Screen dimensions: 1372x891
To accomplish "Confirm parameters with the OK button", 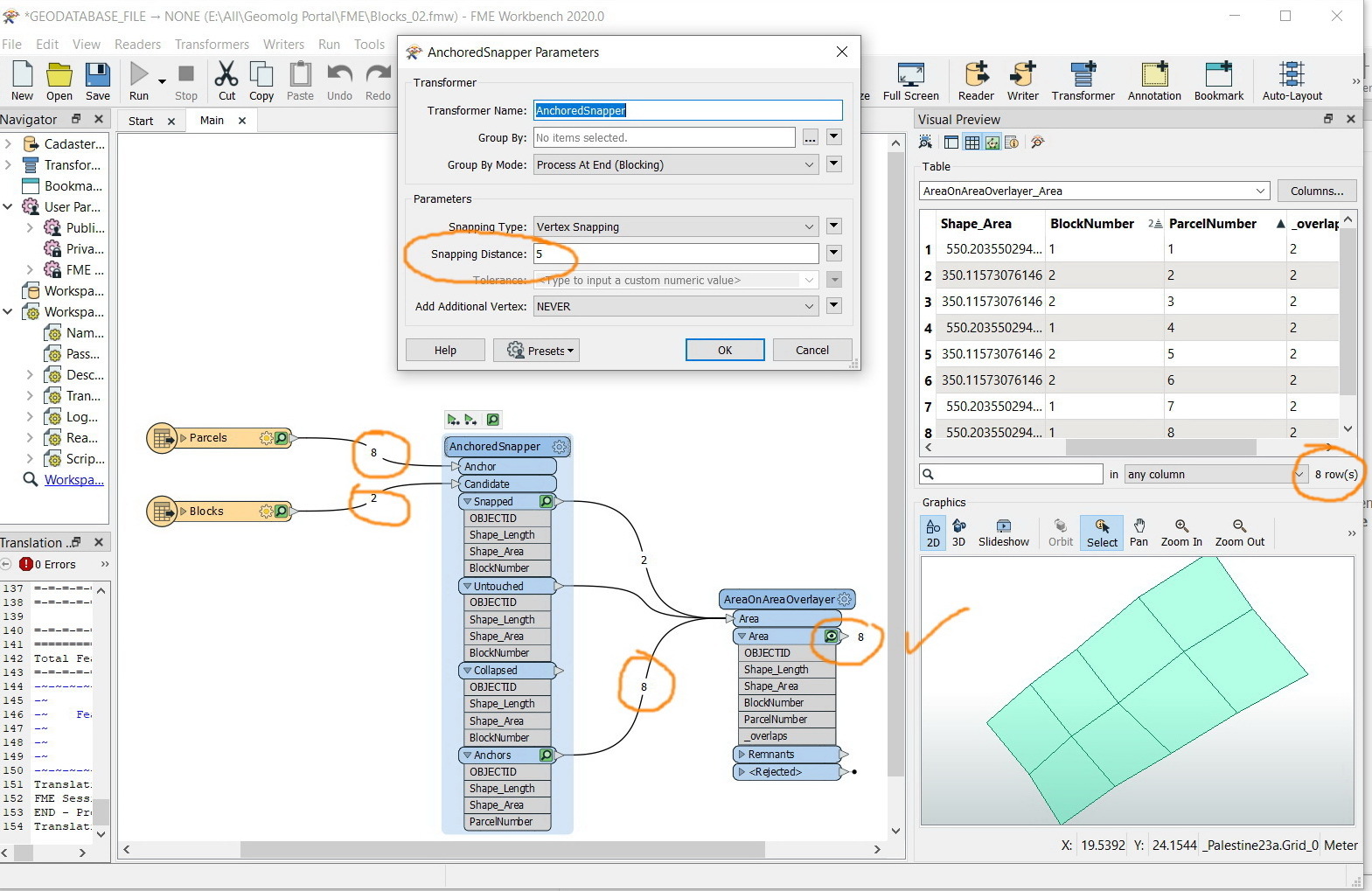I will click(x=725, y=350).
